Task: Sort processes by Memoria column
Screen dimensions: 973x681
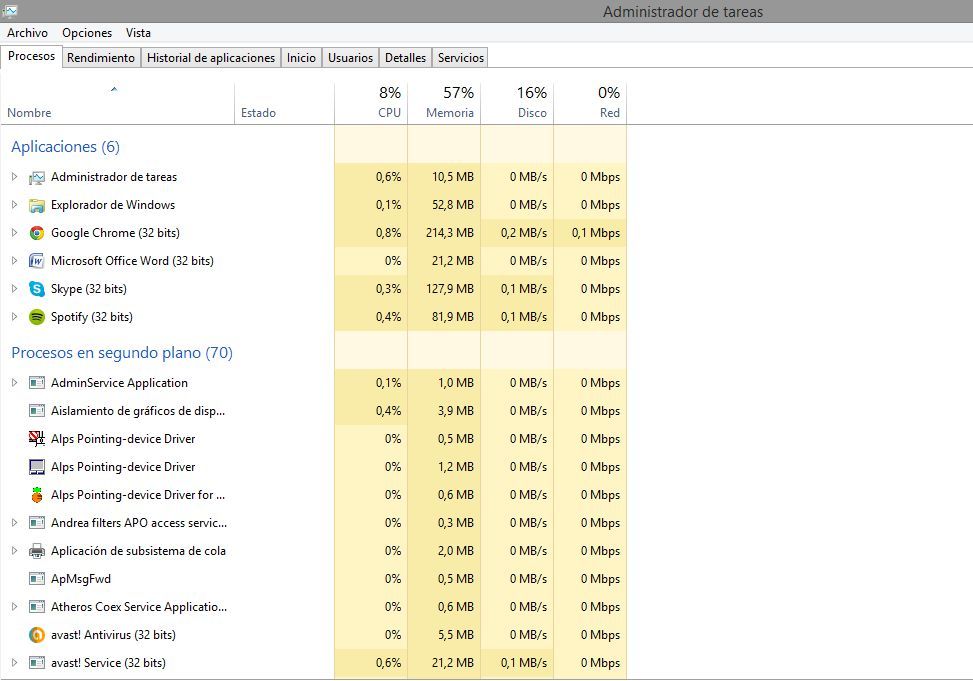Action: coord(444,104)
